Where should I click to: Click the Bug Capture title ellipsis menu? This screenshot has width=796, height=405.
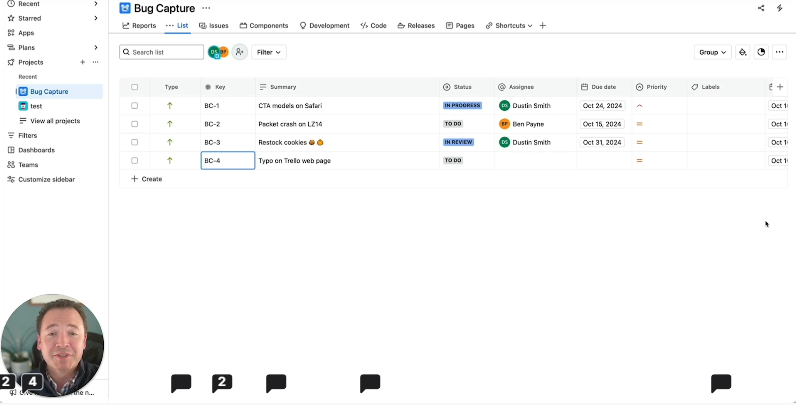206,8
